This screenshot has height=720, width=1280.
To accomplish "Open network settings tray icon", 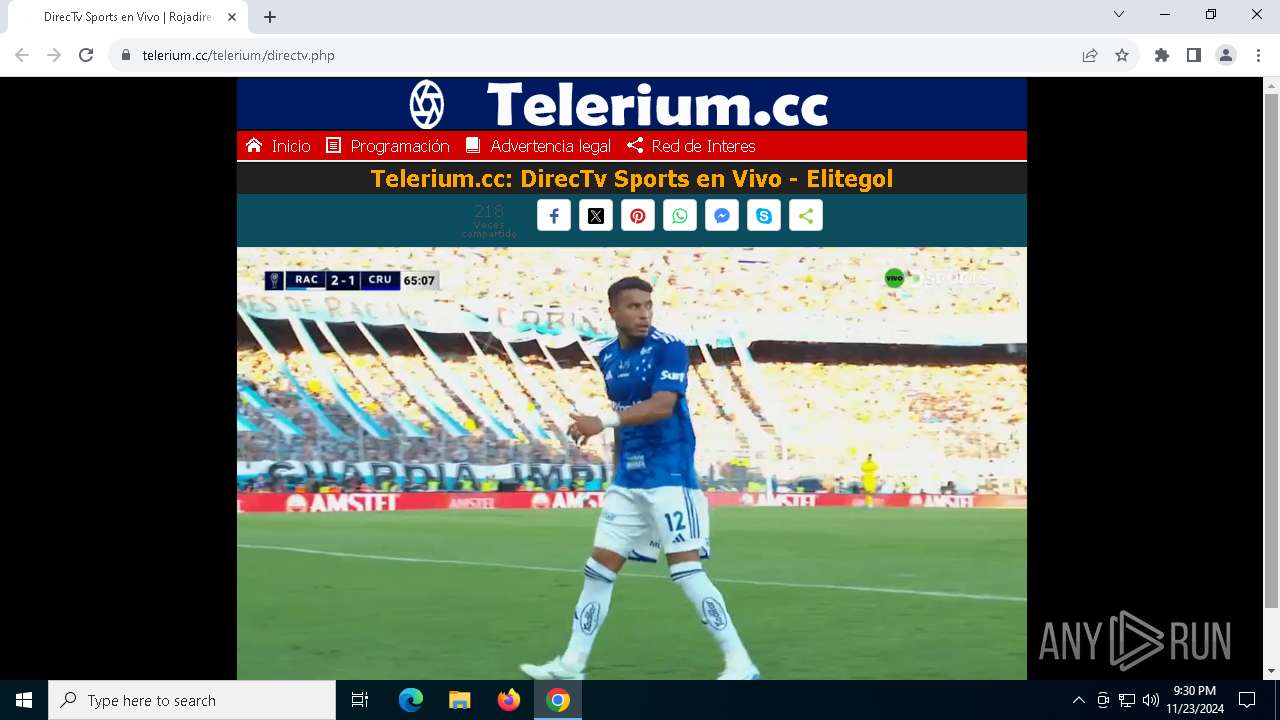I will click(1127, 700).
